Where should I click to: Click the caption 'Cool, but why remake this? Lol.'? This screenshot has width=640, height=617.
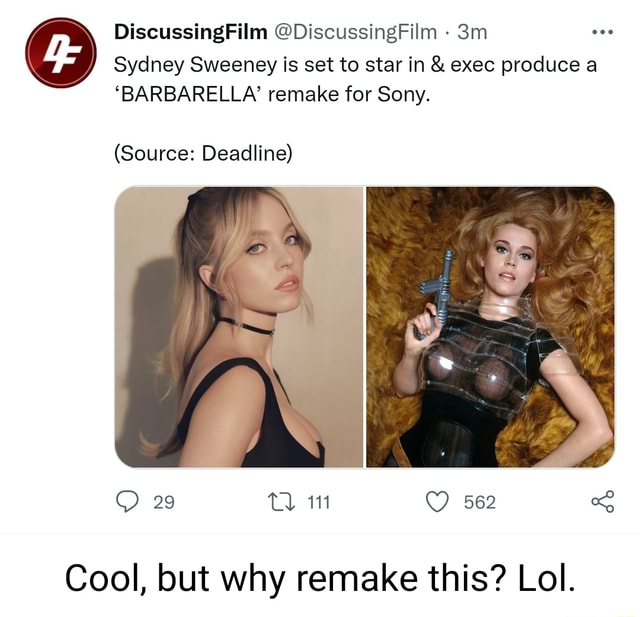pyautogui.click(x=319, y=578)
